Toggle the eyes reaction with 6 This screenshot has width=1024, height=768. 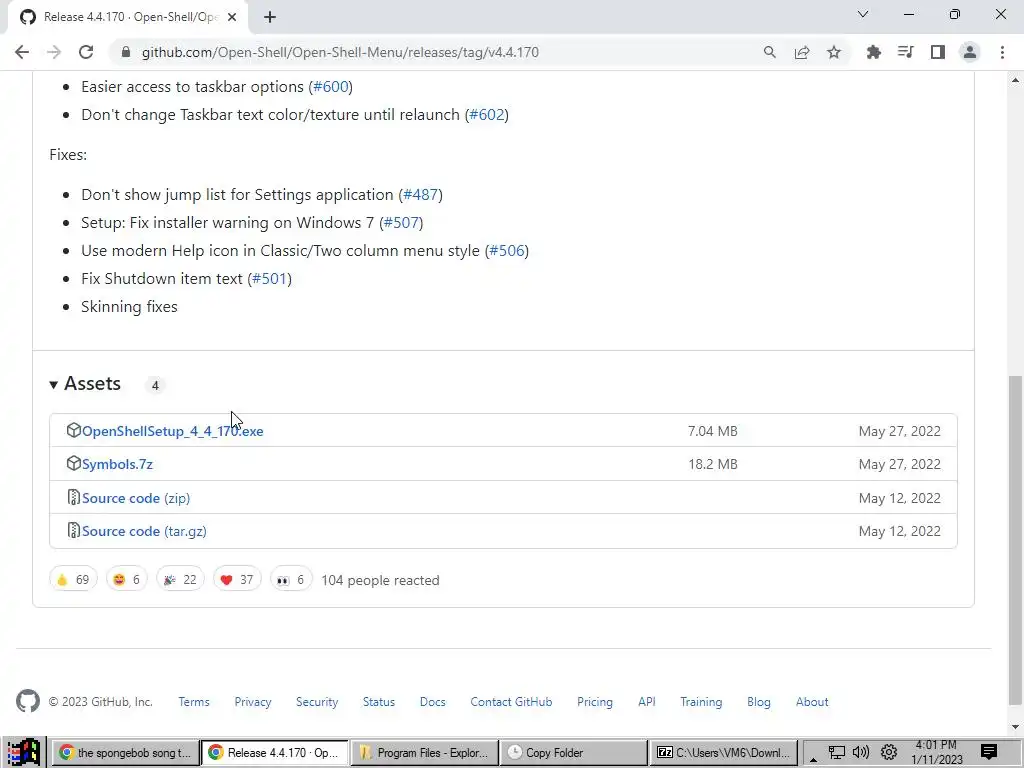tap(291, 579)
